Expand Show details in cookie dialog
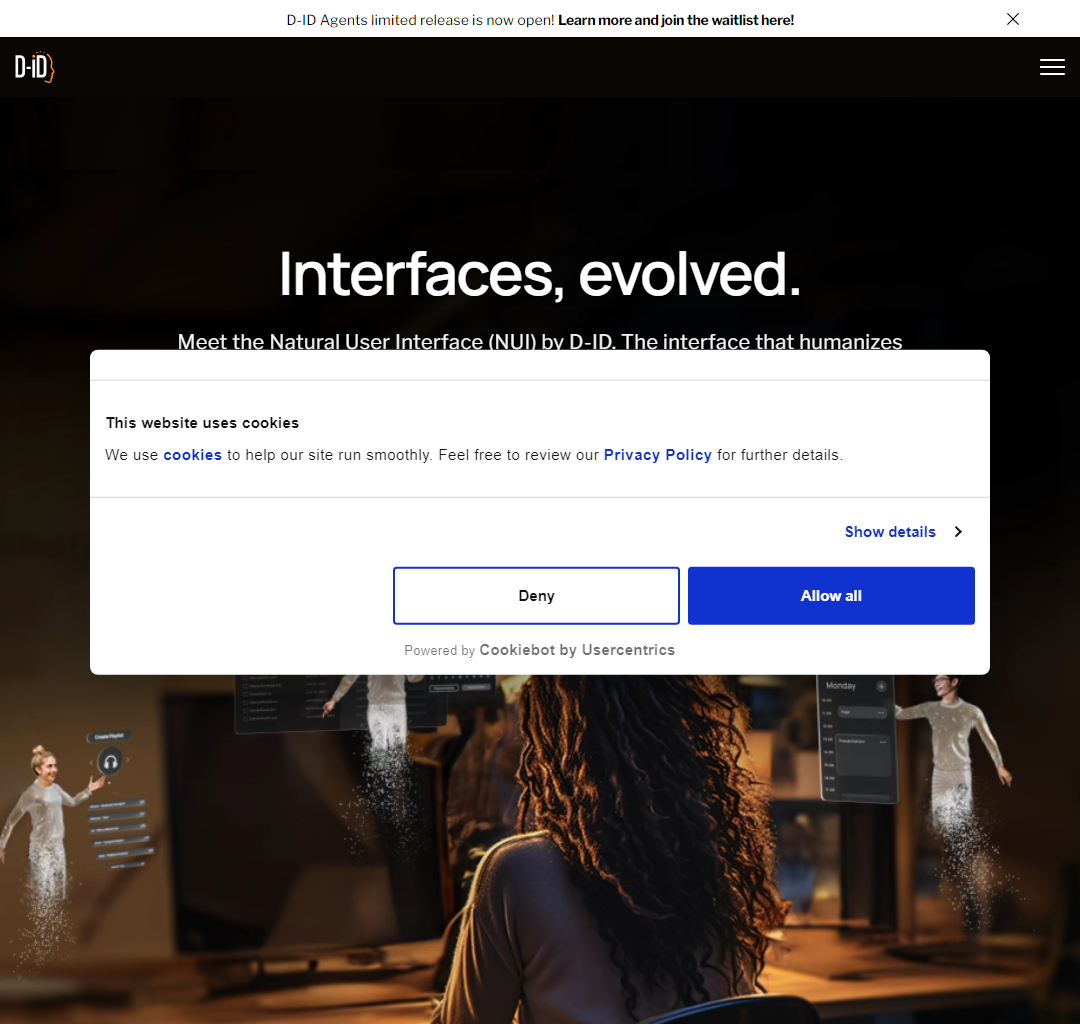The image size is (1080, 1024). [903, 532]
